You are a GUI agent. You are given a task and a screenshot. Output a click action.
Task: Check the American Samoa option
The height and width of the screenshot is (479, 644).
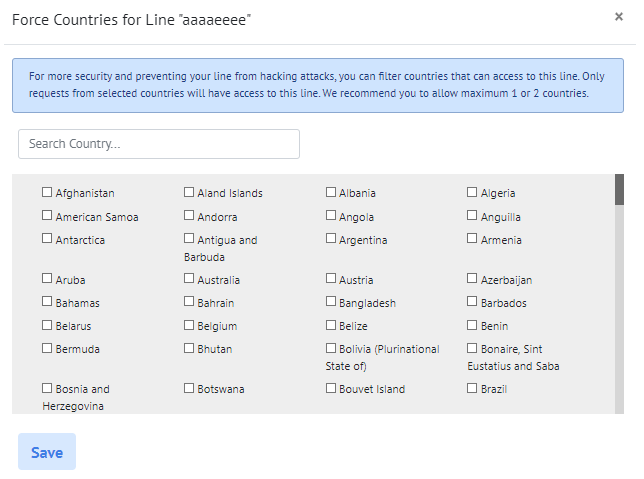47,216
